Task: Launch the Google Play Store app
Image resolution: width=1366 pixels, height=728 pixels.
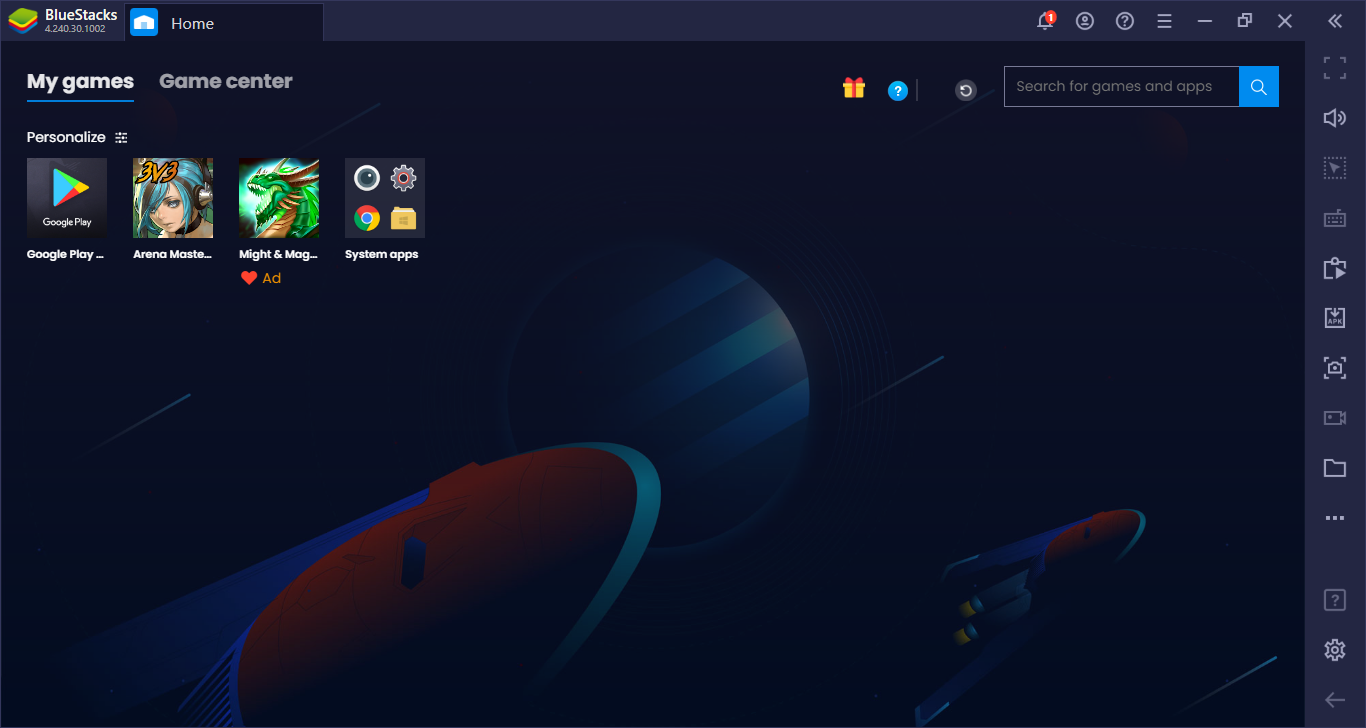Action: [67, 198]
